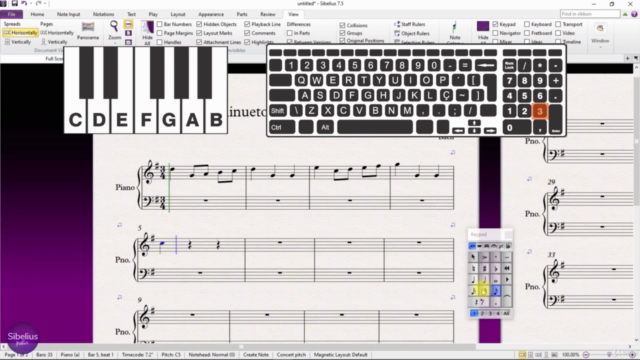Click the horizontal scrollbar below score
The height and width of the screenshot is (360, 640).
[241, 347]
